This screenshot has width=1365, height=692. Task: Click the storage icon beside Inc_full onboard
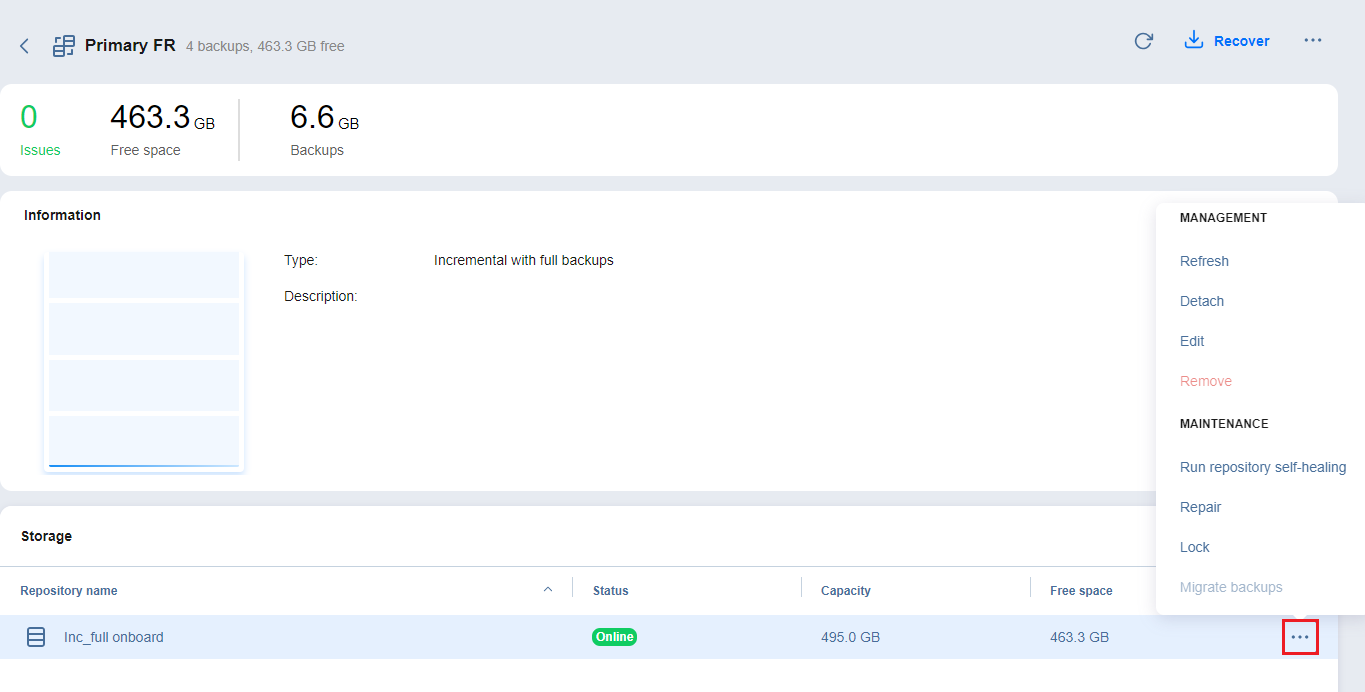pos(36,637)
